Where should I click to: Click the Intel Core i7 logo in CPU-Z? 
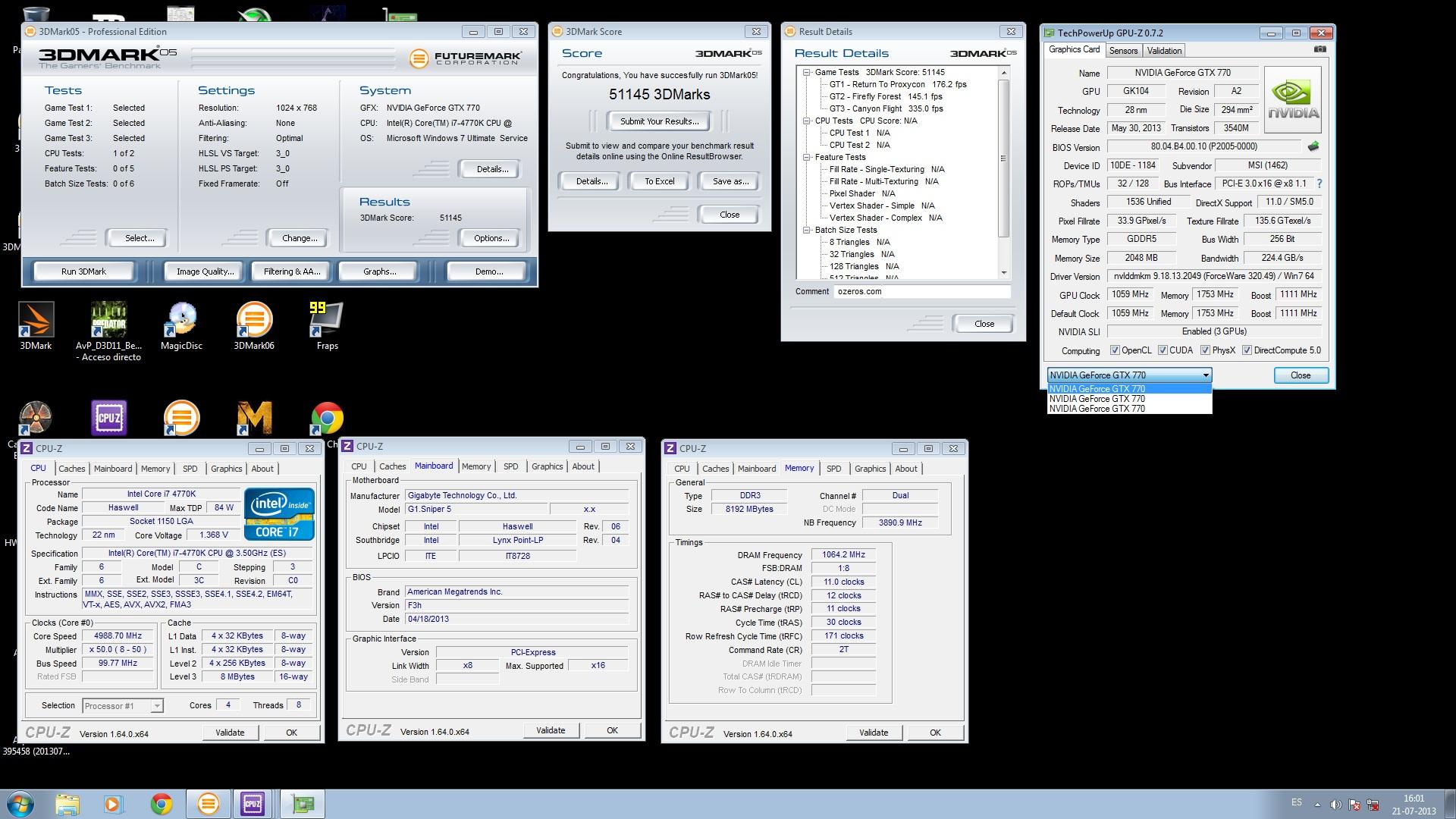(x=279, y=513)
